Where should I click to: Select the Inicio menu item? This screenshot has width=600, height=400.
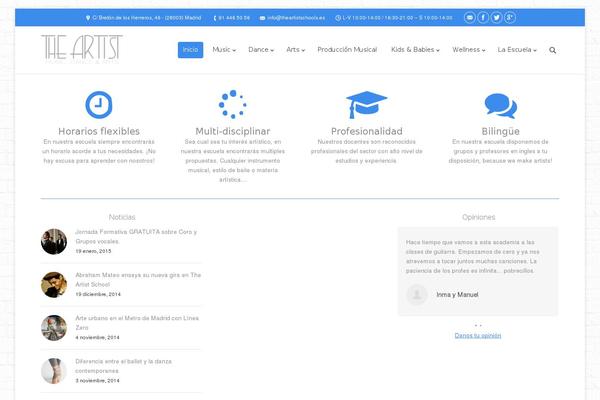191,50
